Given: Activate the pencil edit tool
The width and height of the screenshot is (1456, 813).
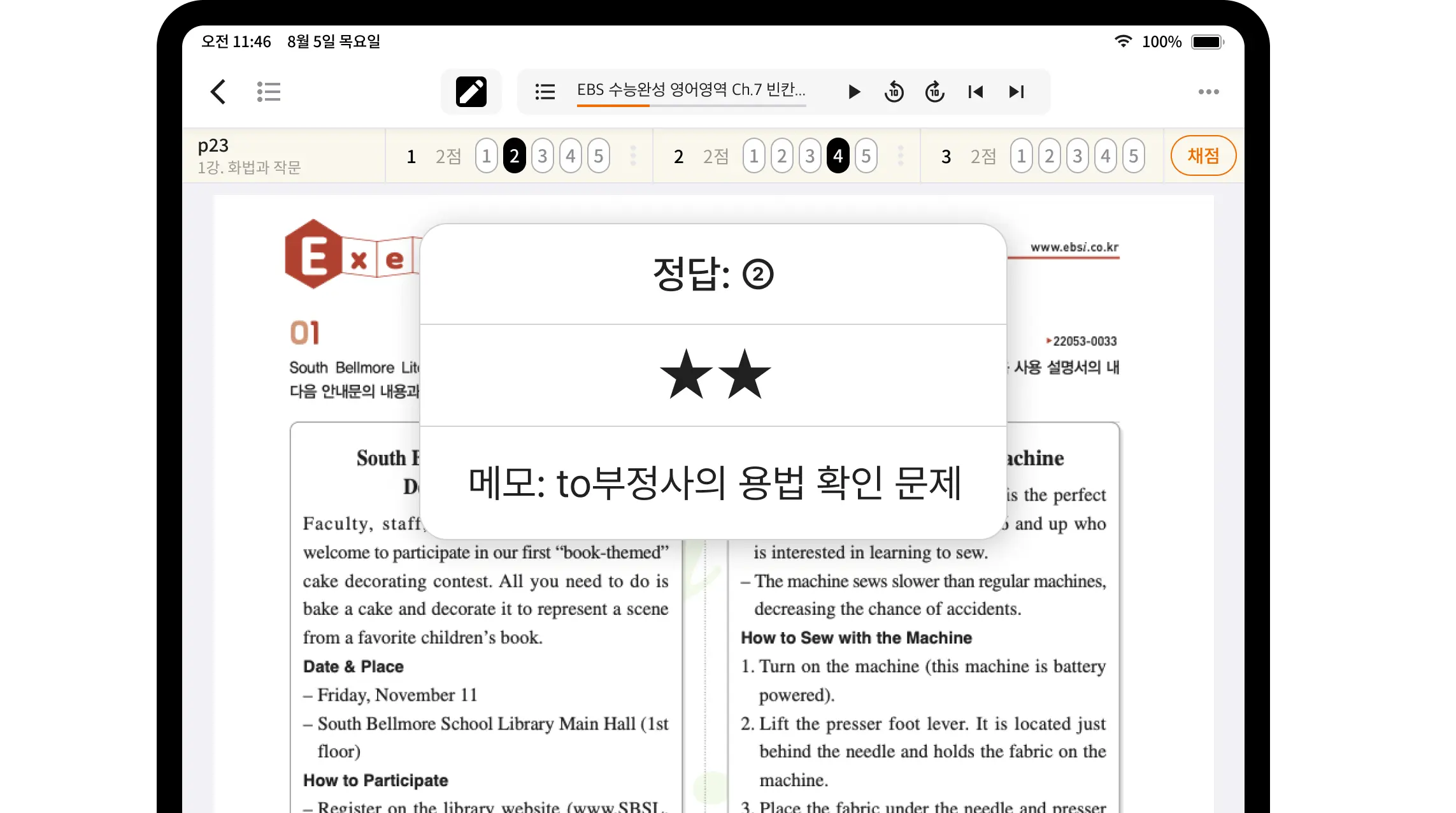Looking at the screenshot, I should pos(471,92).
